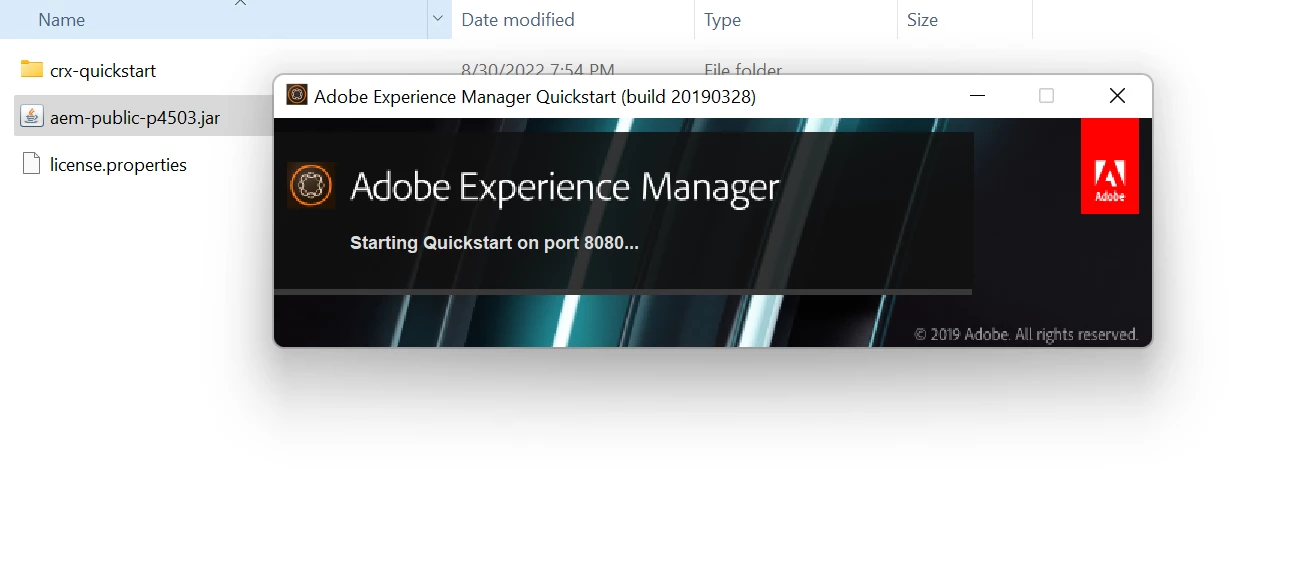Click the Quickstart startup progress bar
This screenshot has height=581, width=1296.
pos(623,292)
